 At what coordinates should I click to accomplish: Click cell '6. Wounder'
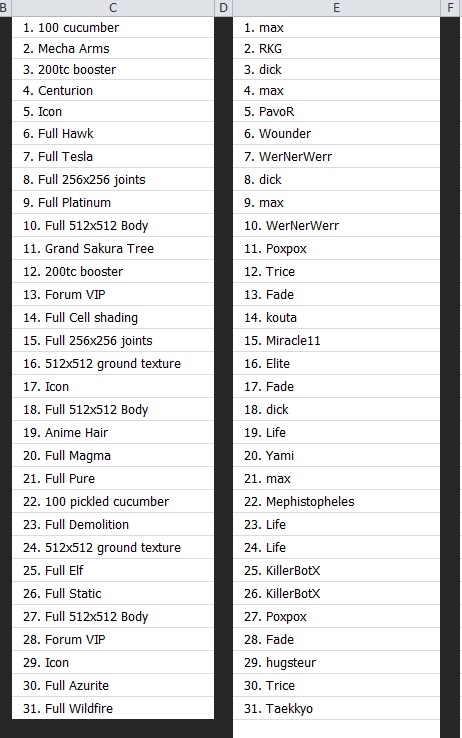(x=336, y=134)
